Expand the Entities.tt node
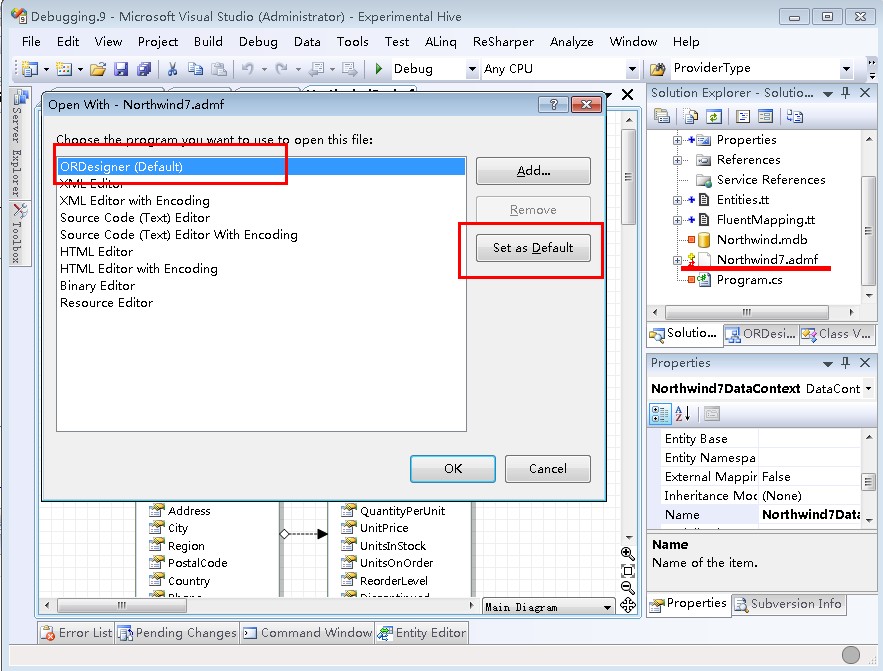 pyautogui.click(x=677, y=200)
